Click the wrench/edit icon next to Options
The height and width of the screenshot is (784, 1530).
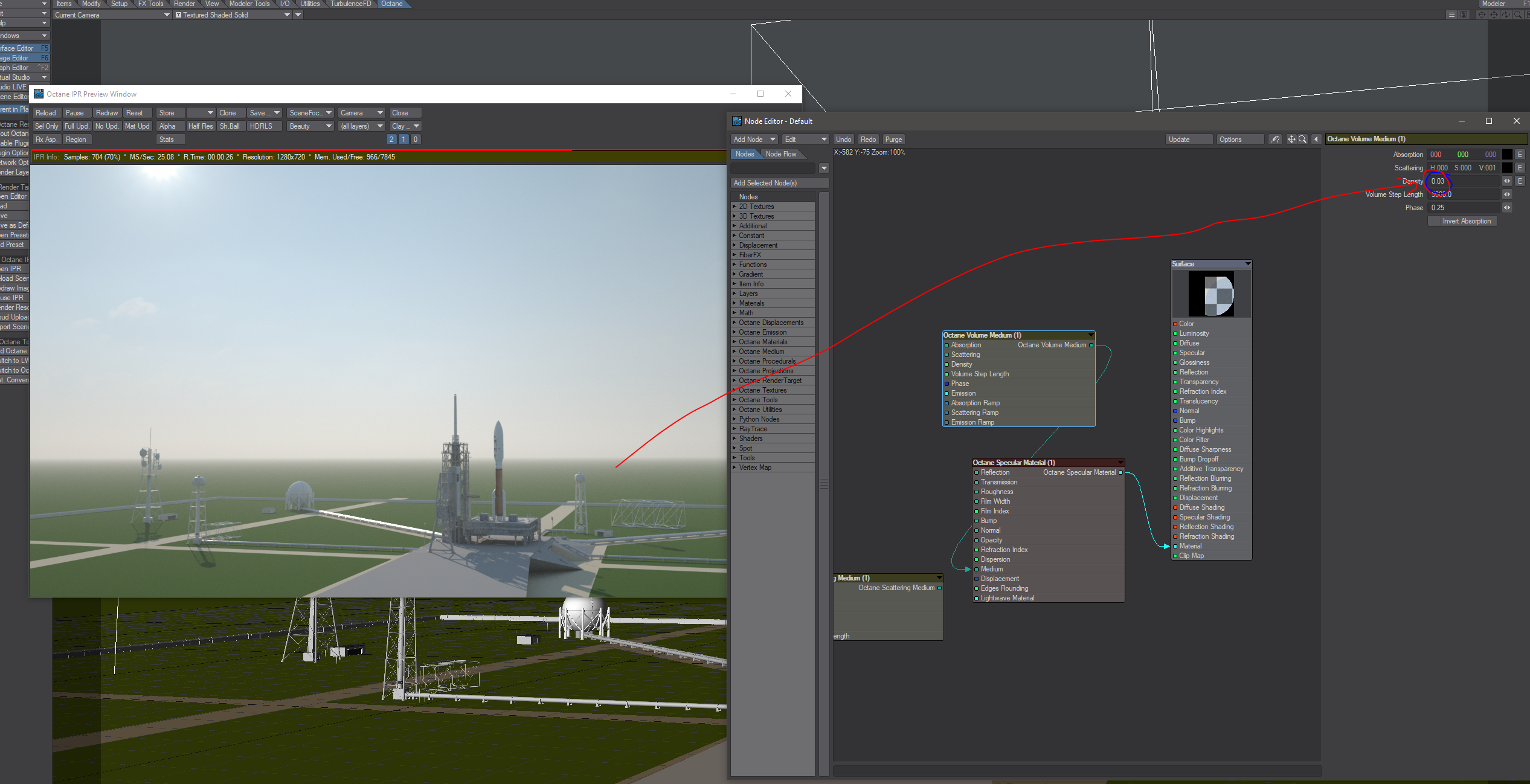(1274, 140)
